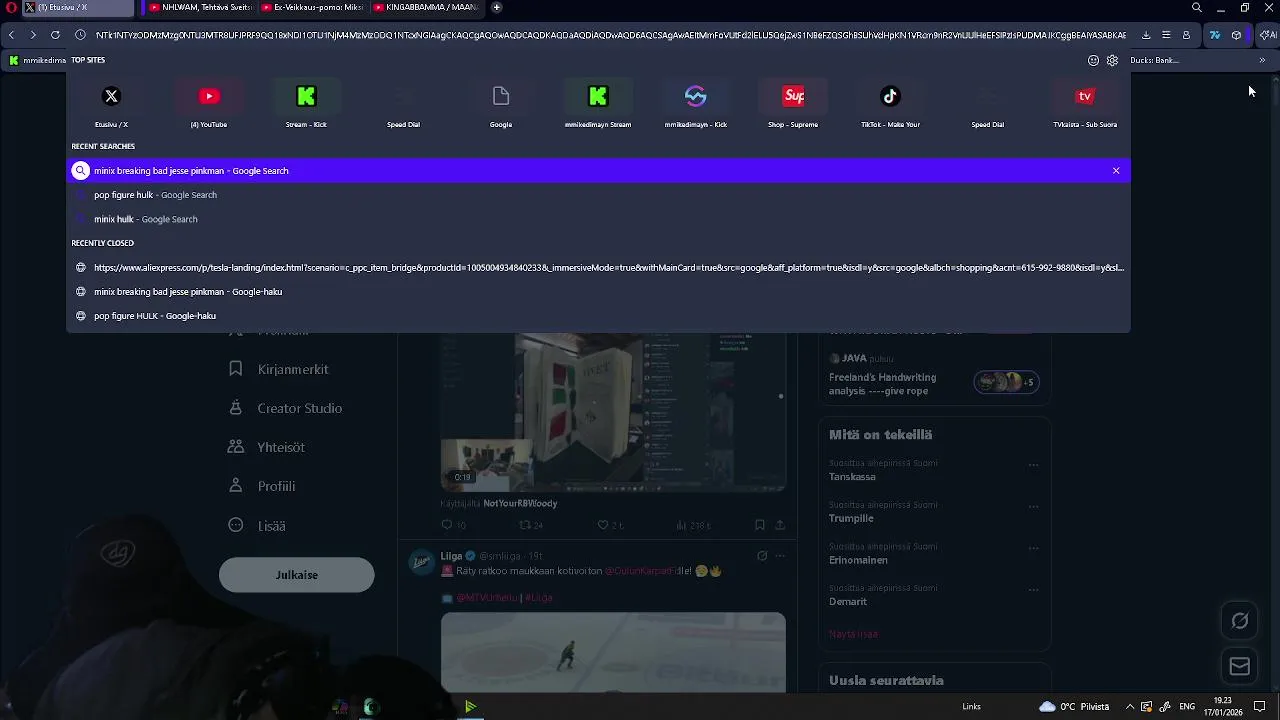Viewport: 1280px width, 720px height.
Task: Show hidden icons in system tray
Action: [x=1128, y=707]
